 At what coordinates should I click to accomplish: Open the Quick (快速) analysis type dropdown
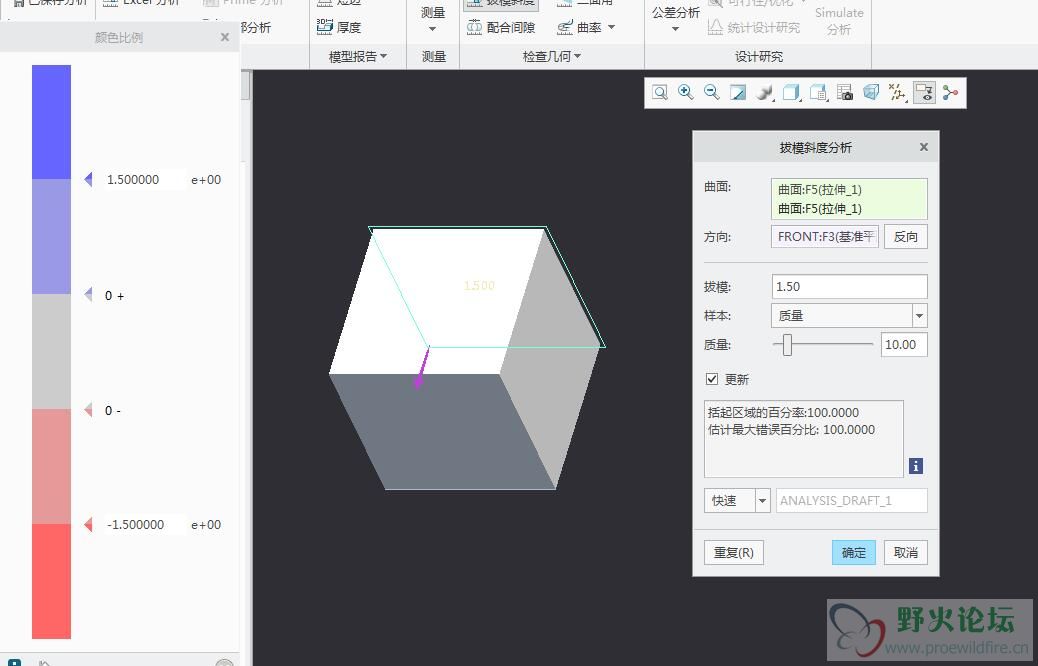762,500
